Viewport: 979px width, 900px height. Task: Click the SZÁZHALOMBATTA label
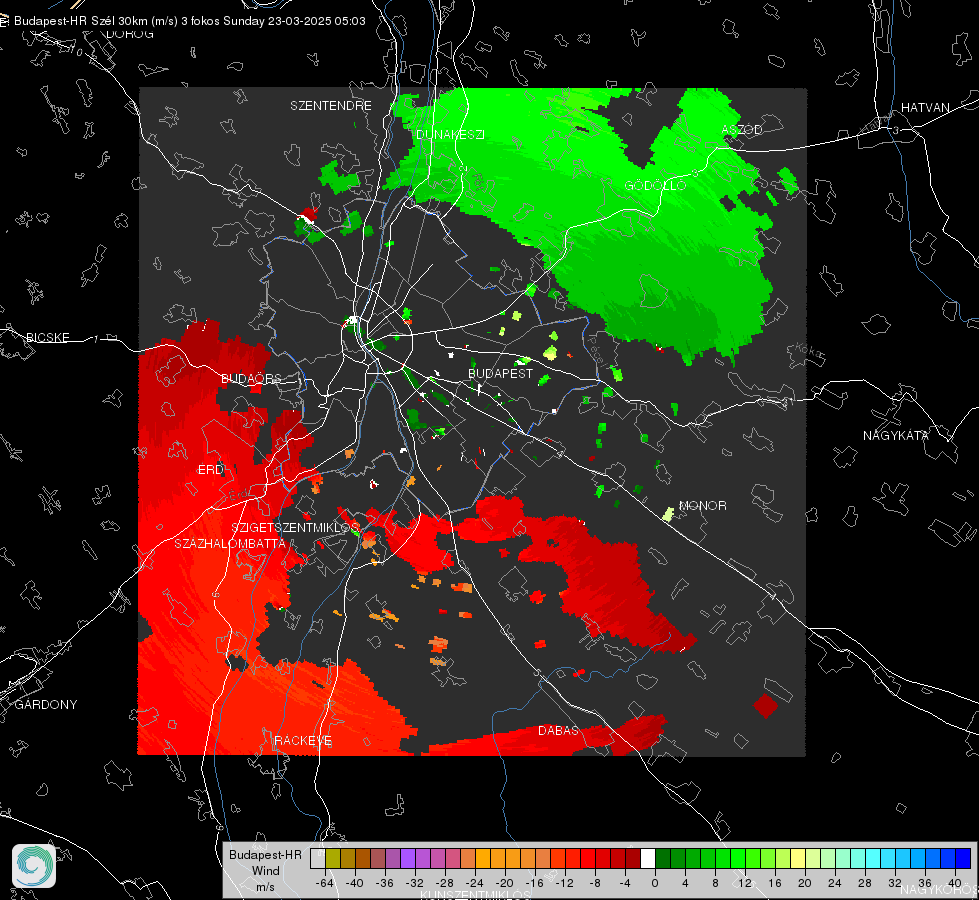[230, 543]
